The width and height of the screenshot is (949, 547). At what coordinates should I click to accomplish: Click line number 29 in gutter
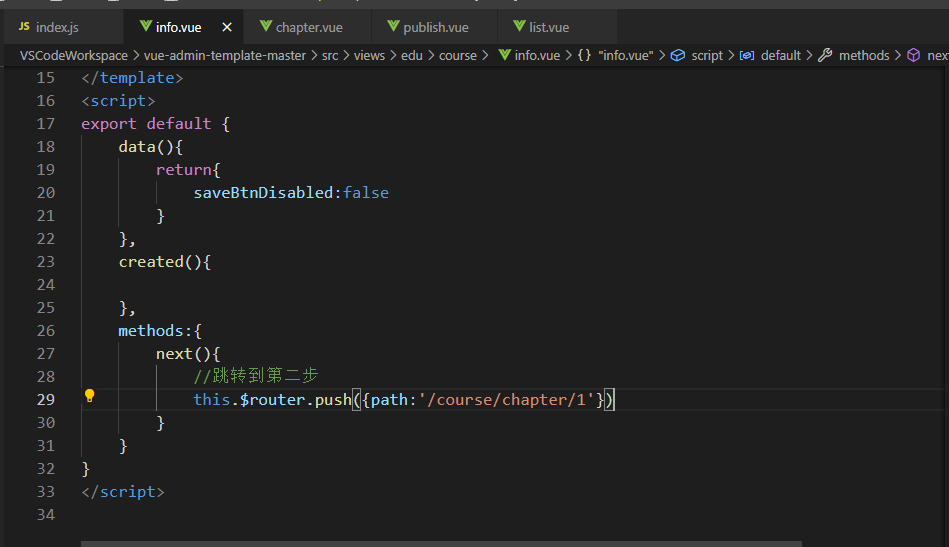click(x=45, y=400)
